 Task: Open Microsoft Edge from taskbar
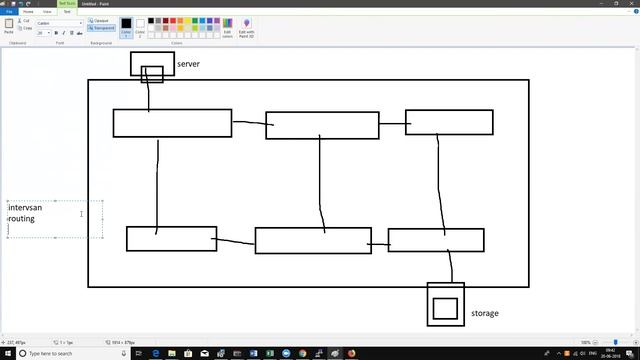(156, 353)
